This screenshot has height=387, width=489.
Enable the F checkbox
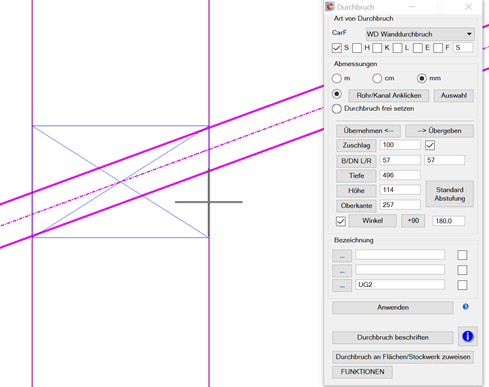coord(438,48)
